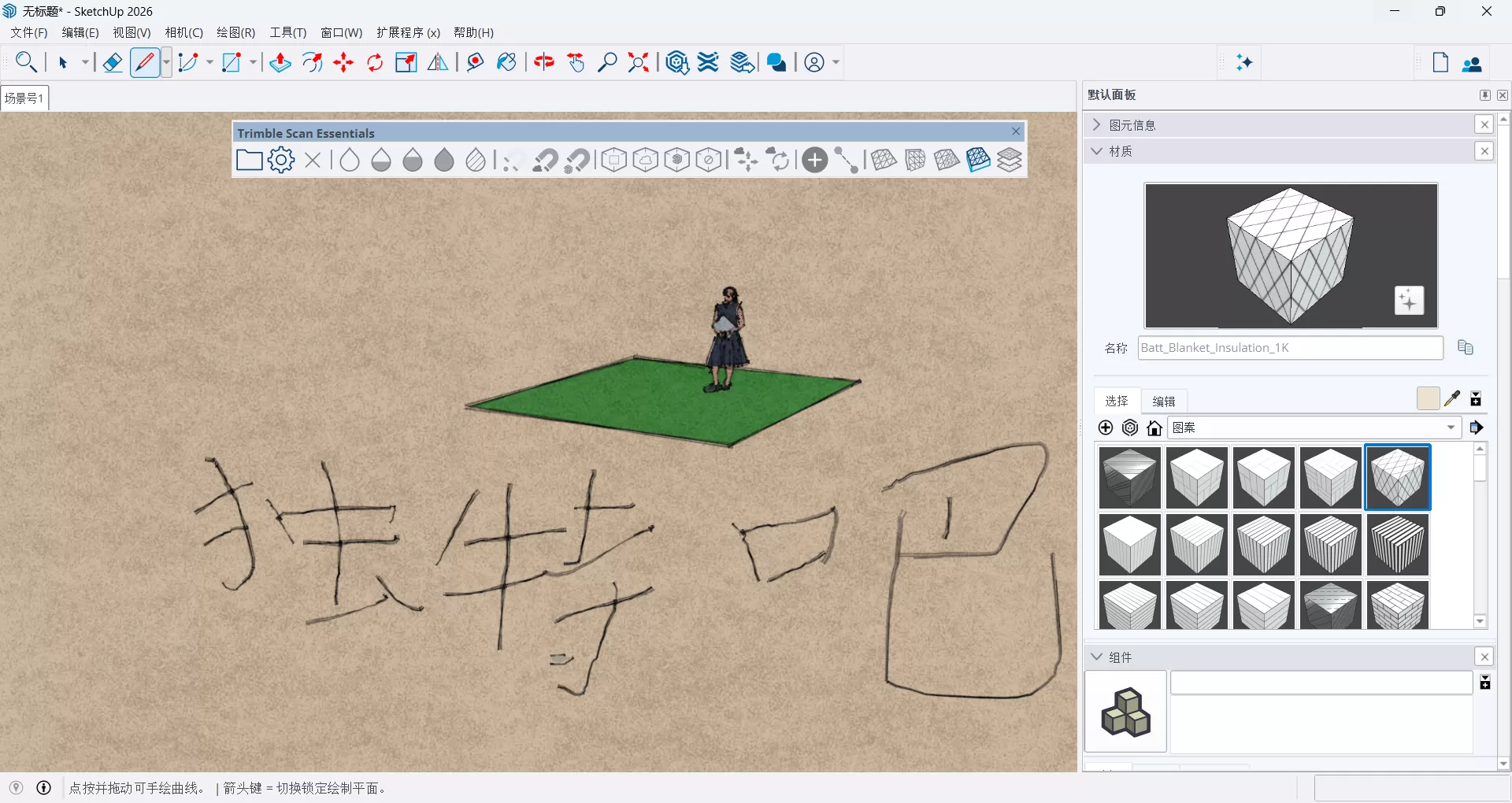Select the Rotate tool
This screenshot has height=803, width=1512.
374,62
